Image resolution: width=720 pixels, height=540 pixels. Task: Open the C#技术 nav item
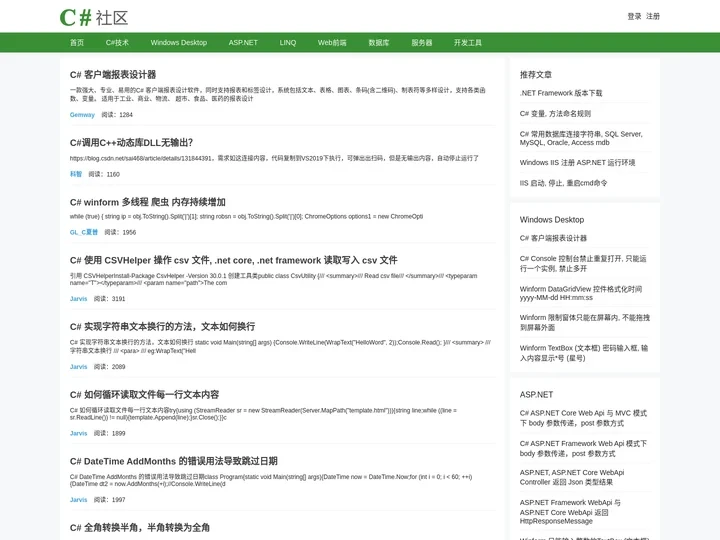117,43
